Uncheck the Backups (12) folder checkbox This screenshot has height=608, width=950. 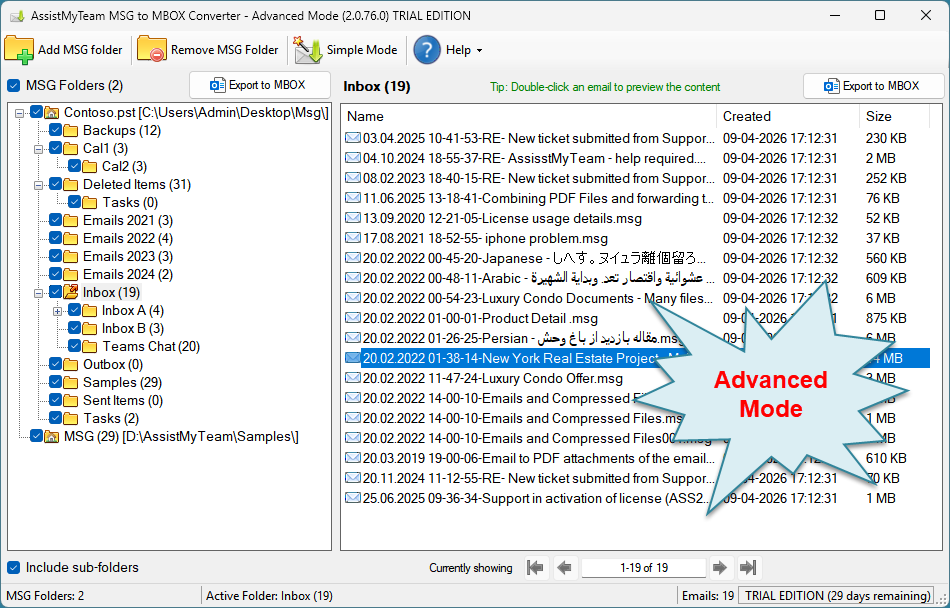[x=56, y=130]
